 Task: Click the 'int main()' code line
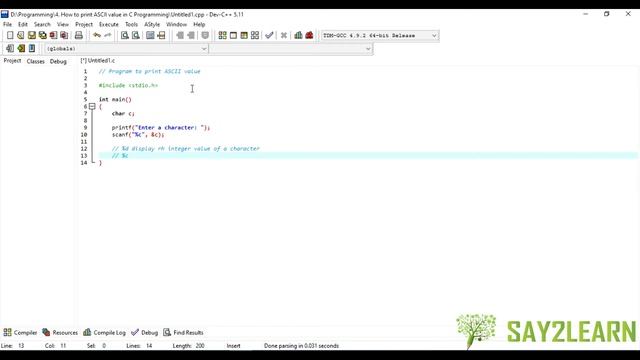(x=115, y=100)
